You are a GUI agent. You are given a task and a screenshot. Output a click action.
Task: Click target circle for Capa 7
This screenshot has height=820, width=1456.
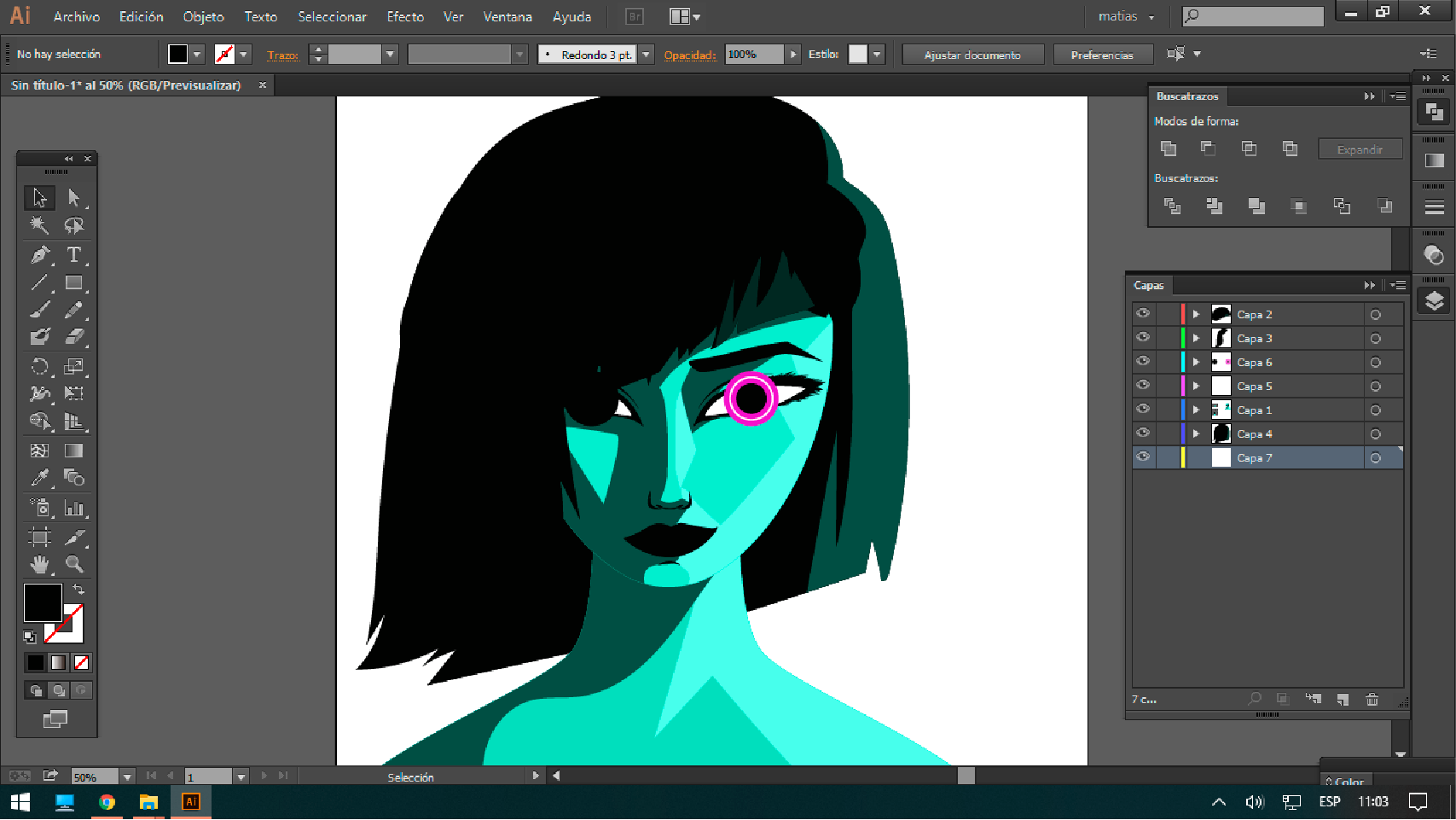pos(1375,458)
